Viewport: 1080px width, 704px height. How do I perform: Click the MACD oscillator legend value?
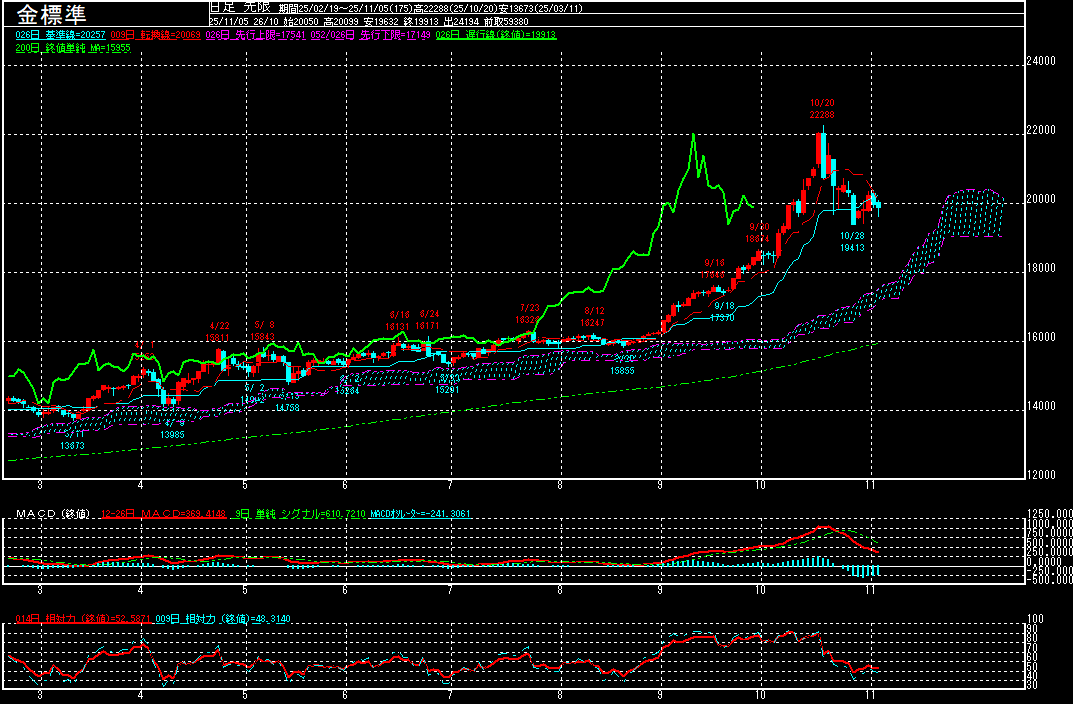coord(420,514)
